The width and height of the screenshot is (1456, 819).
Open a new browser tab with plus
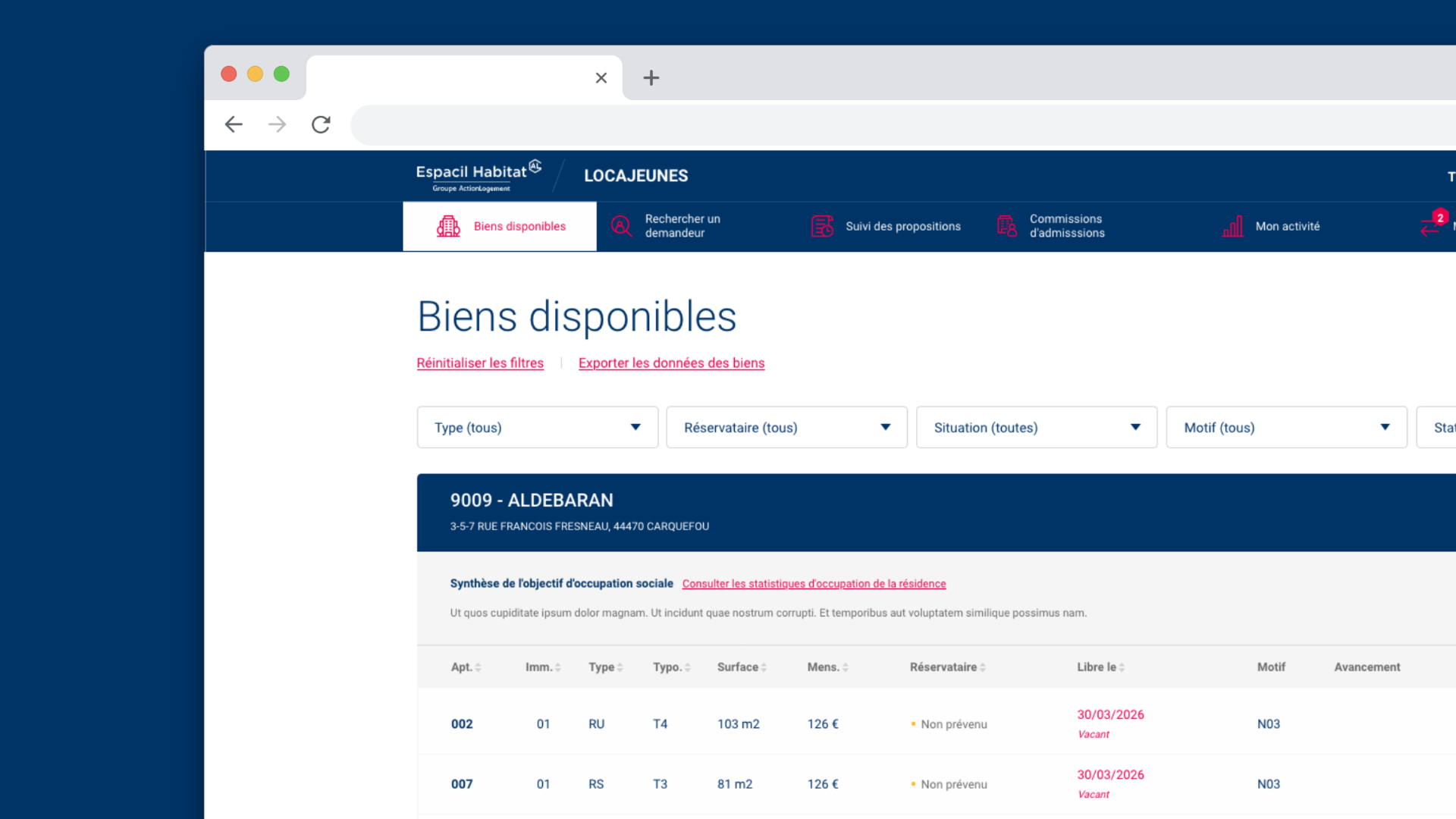tap(651, 77)
